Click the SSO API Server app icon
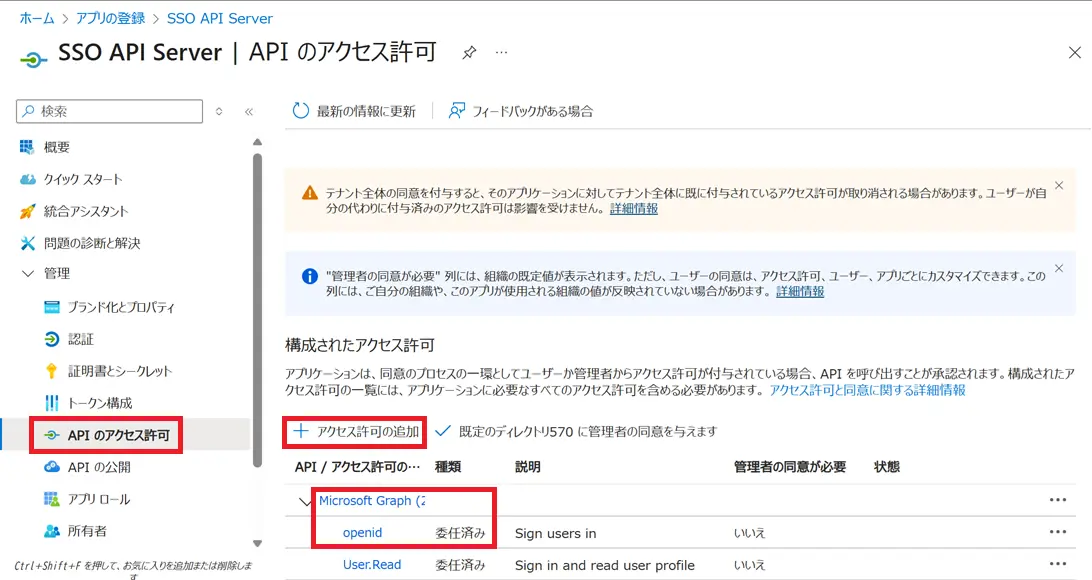 pyautogui.click(x=33, y=60)
